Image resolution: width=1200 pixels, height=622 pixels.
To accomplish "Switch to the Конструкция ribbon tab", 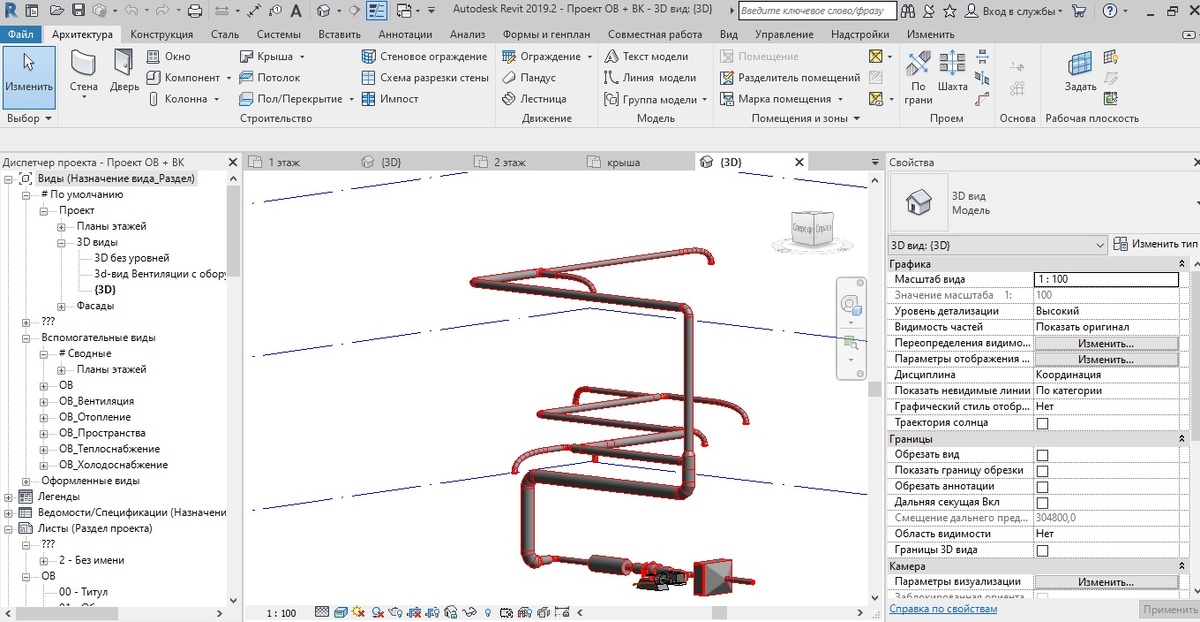I will click(x=161, y=34).
